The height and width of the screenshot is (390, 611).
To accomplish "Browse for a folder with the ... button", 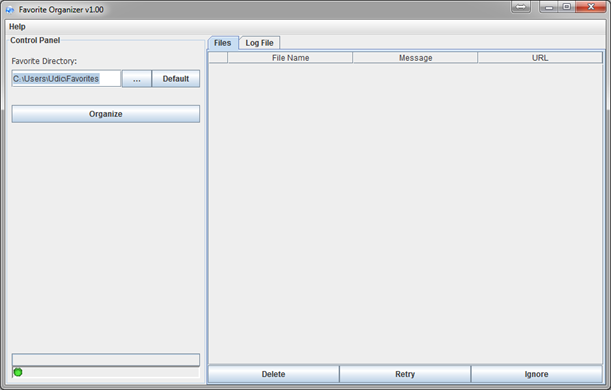I will point(137,79).
